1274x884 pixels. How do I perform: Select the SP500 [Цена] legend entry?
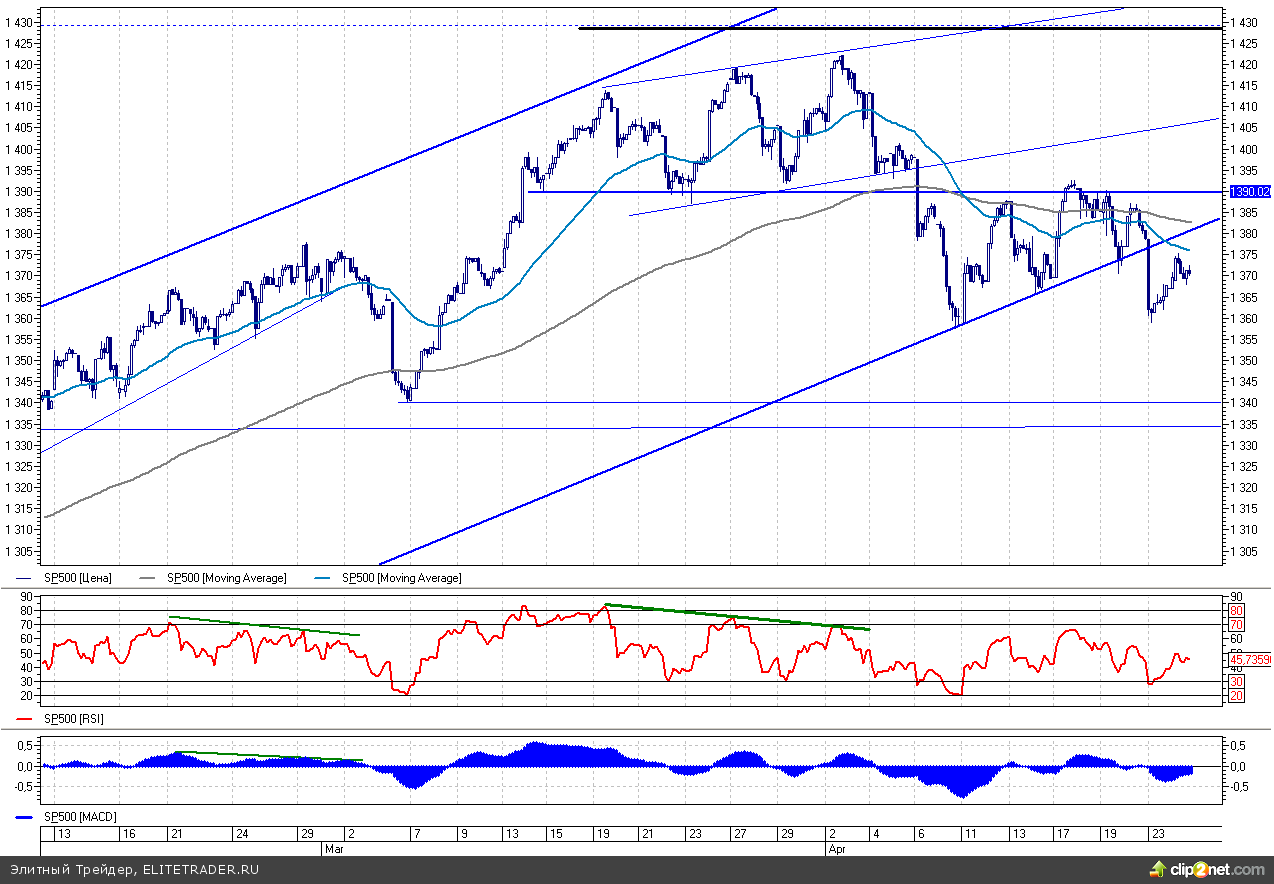pos(77,578)
